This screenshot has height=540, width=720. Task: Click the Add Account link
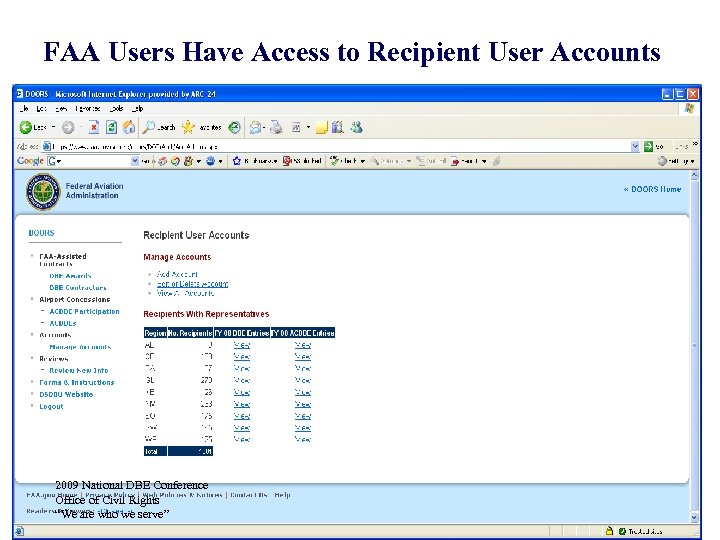177,274
